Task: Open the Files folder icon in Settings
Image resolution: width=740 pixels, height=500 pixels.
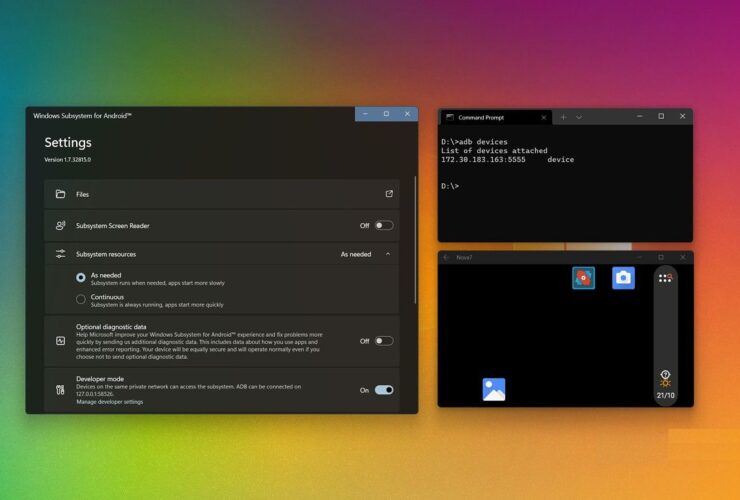Action: coord(60,194)
